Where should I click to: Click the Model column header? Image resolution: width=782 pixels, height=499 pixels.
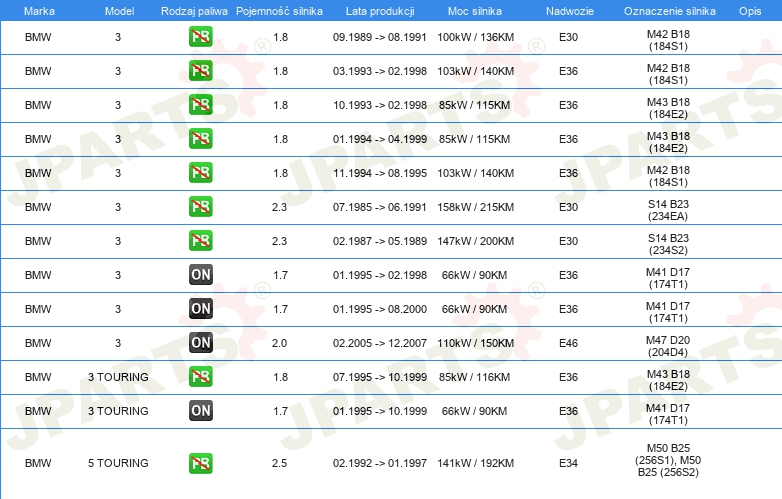coord(119,11)
